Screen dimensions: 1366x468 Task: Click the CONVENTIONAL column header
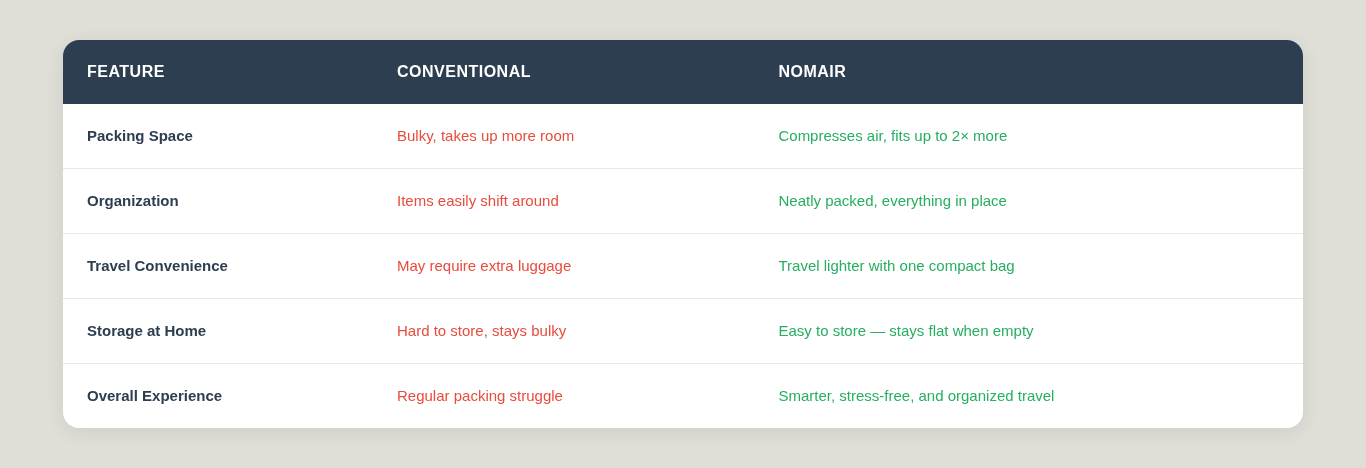(464, 72)
